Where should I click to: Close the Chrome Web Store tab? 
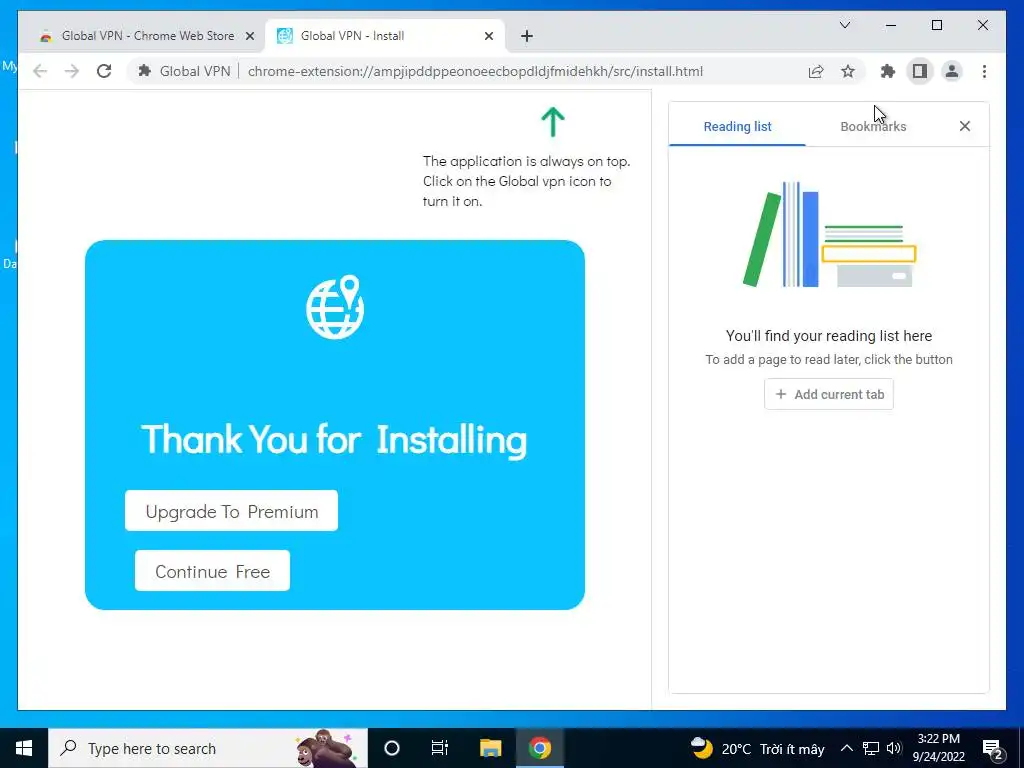point(249,36)
